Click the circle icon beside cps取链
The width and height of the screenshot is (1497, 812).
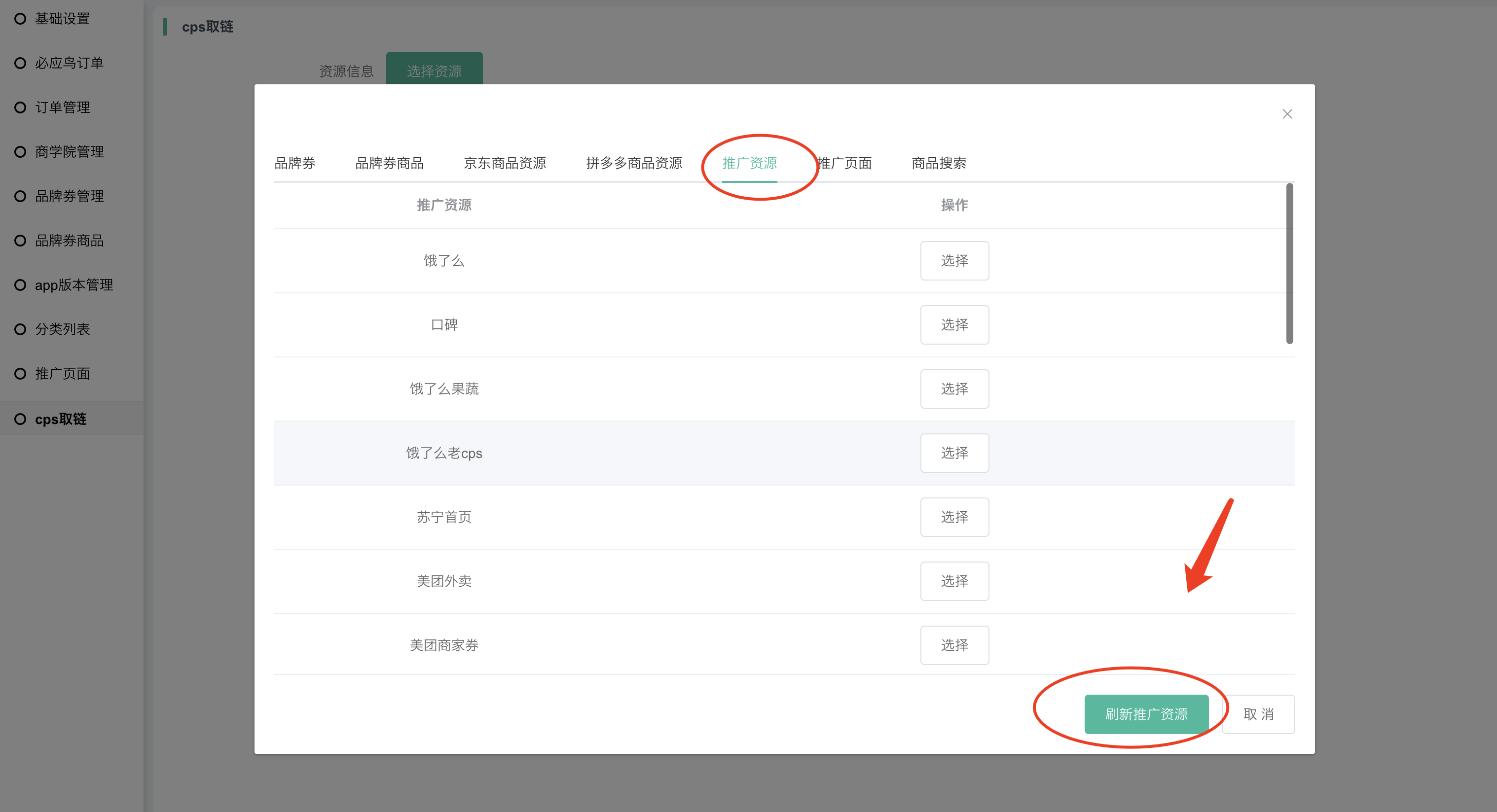[x=20, y=419]
